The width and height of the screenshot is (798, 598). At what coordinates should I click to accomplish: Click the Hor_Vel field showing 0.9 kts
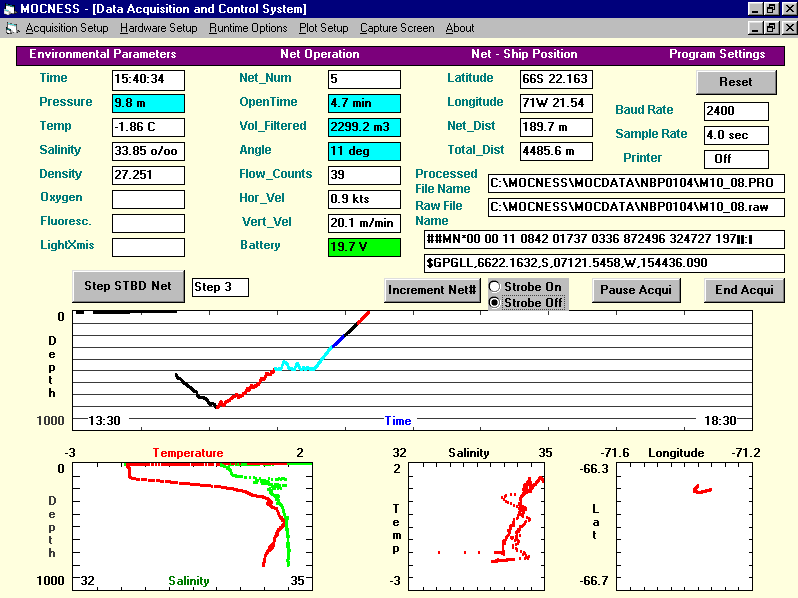click(364, 199)
